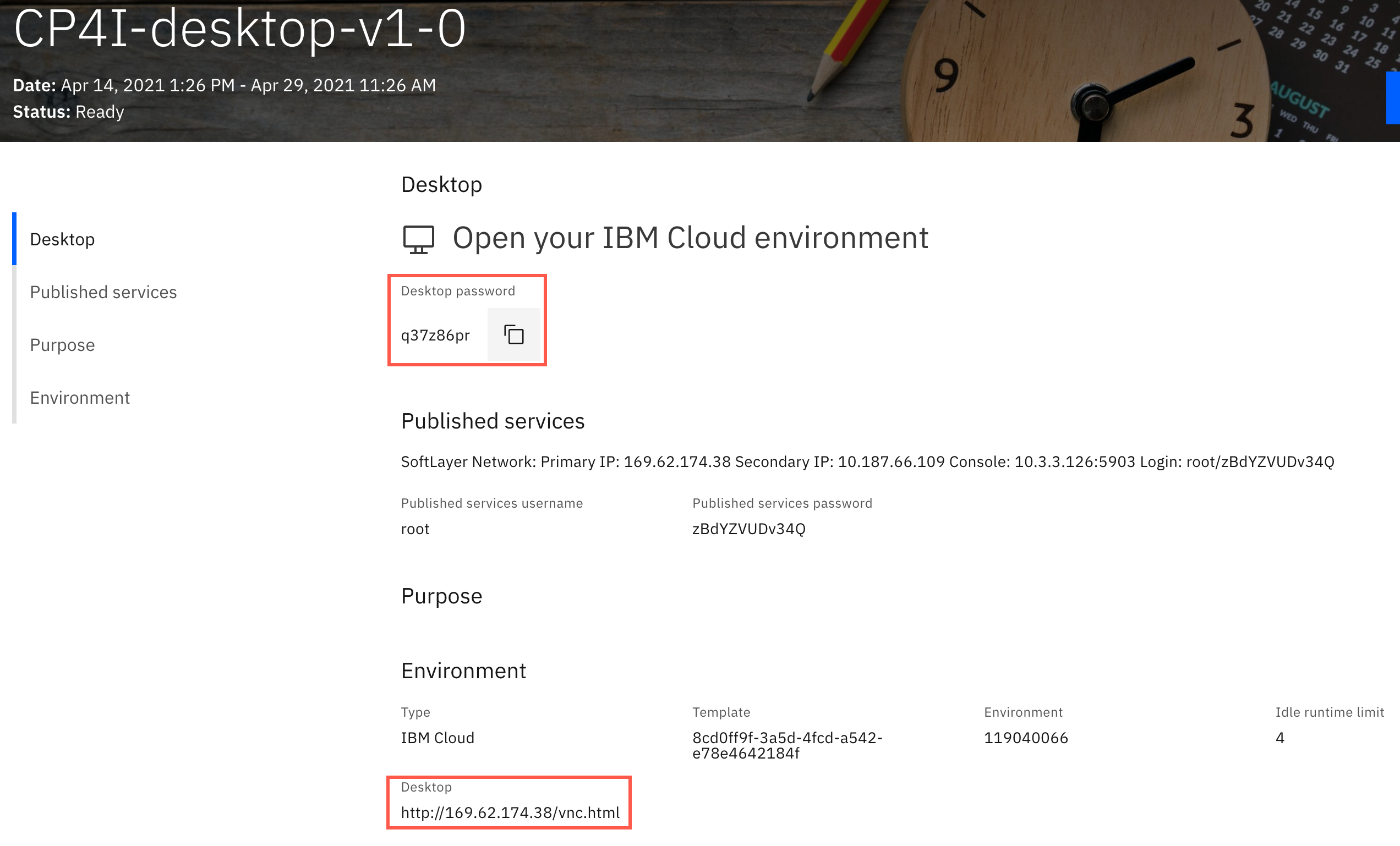Select Environment number 119040066
The height and width of the screenshot is (846, 1400).
point(1026,738)
